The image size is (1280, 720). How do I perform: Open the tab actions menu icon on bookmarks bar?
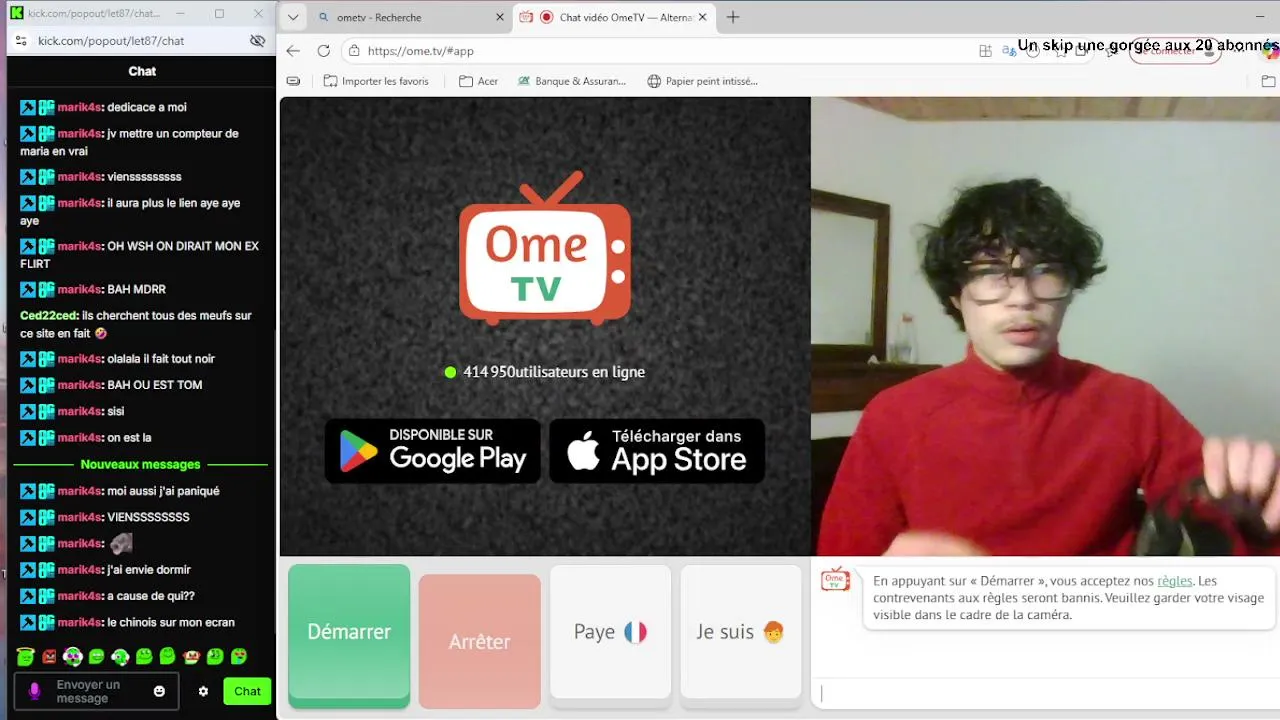[x=293, y=81]
